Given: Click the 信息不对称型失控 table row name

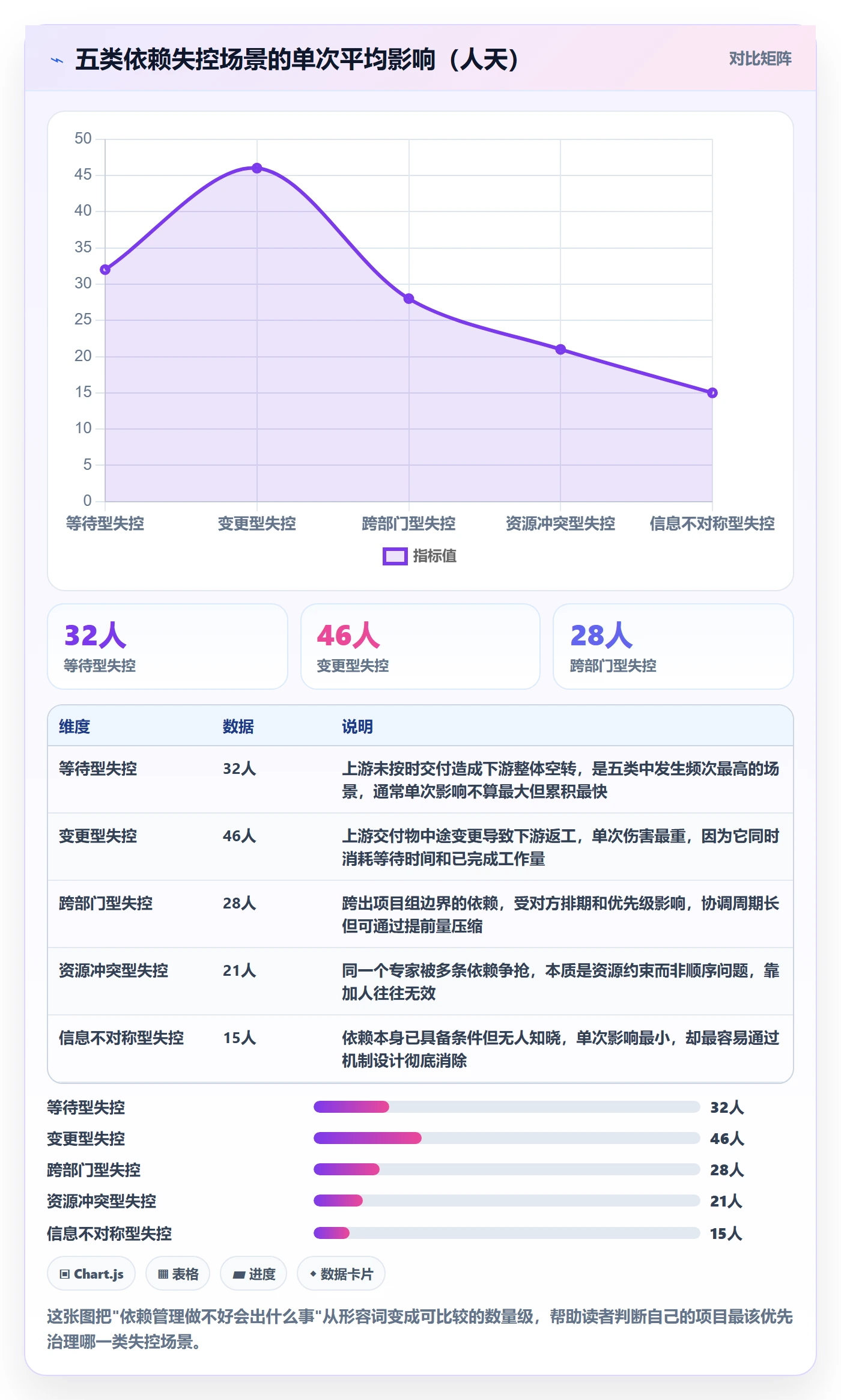Looking at the screenshot, I should [x=121, y=1038].
